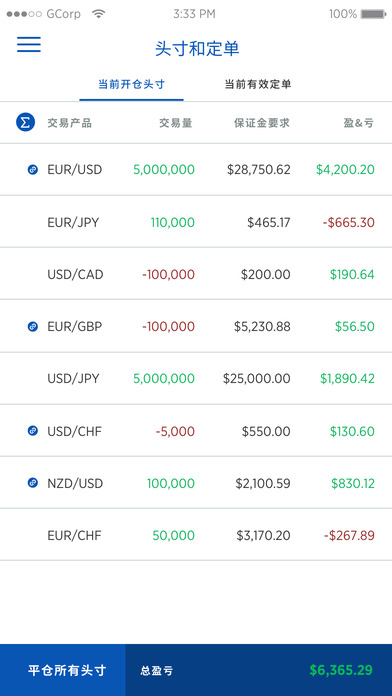Tap the 交易产品 column header
The height and width of the screenshot is (696, 392).
70,123
